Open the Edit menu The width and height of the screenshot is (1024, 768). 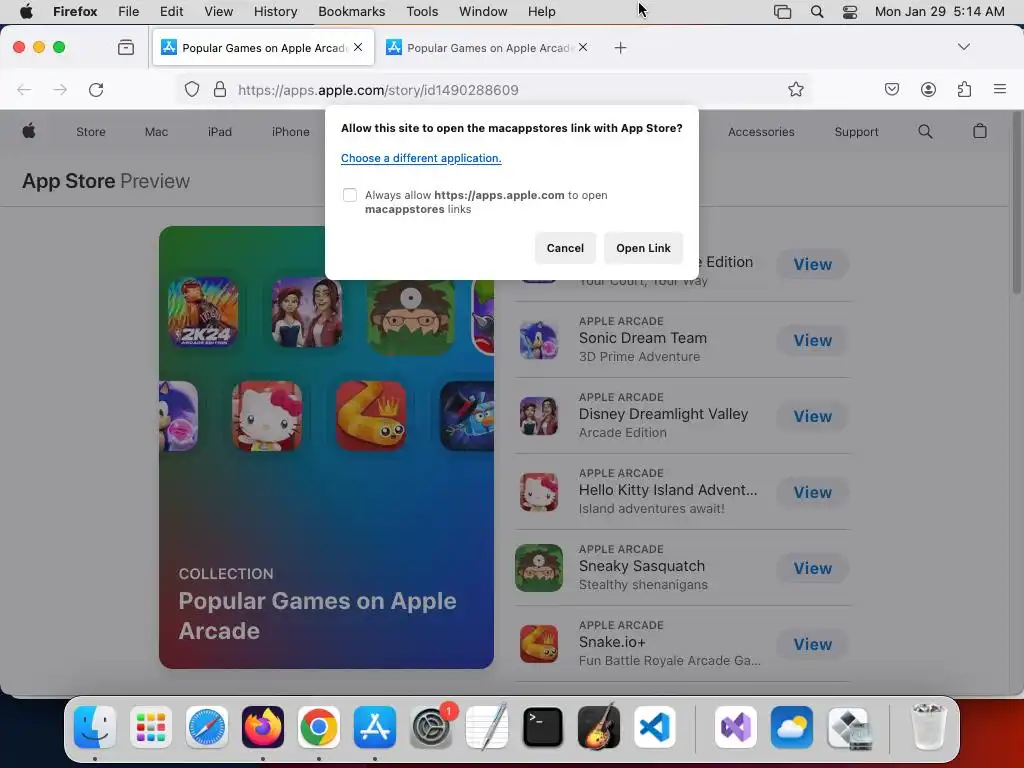[171, 12]
